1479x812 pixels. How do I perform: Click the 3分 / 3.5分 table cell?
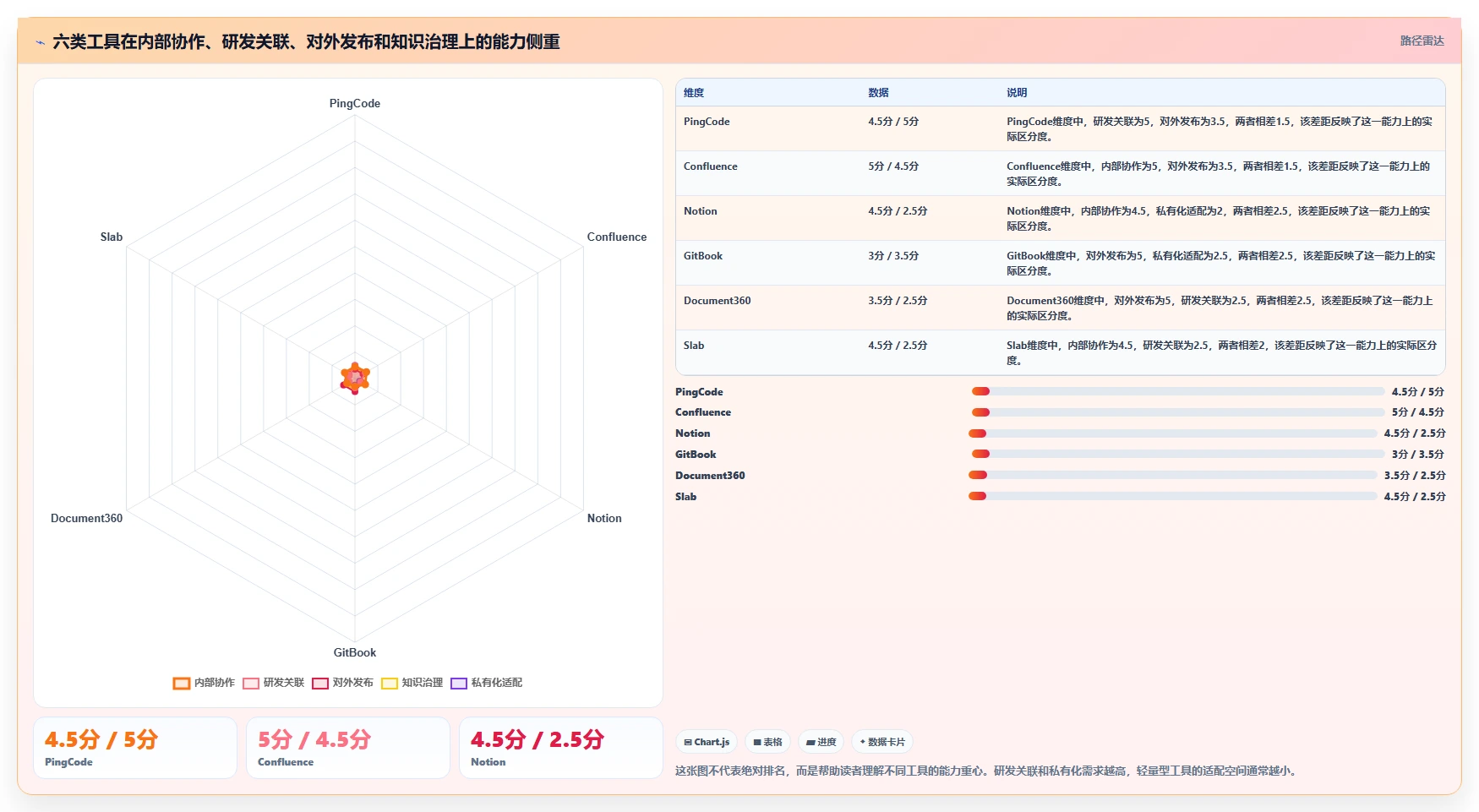point(893,256)
